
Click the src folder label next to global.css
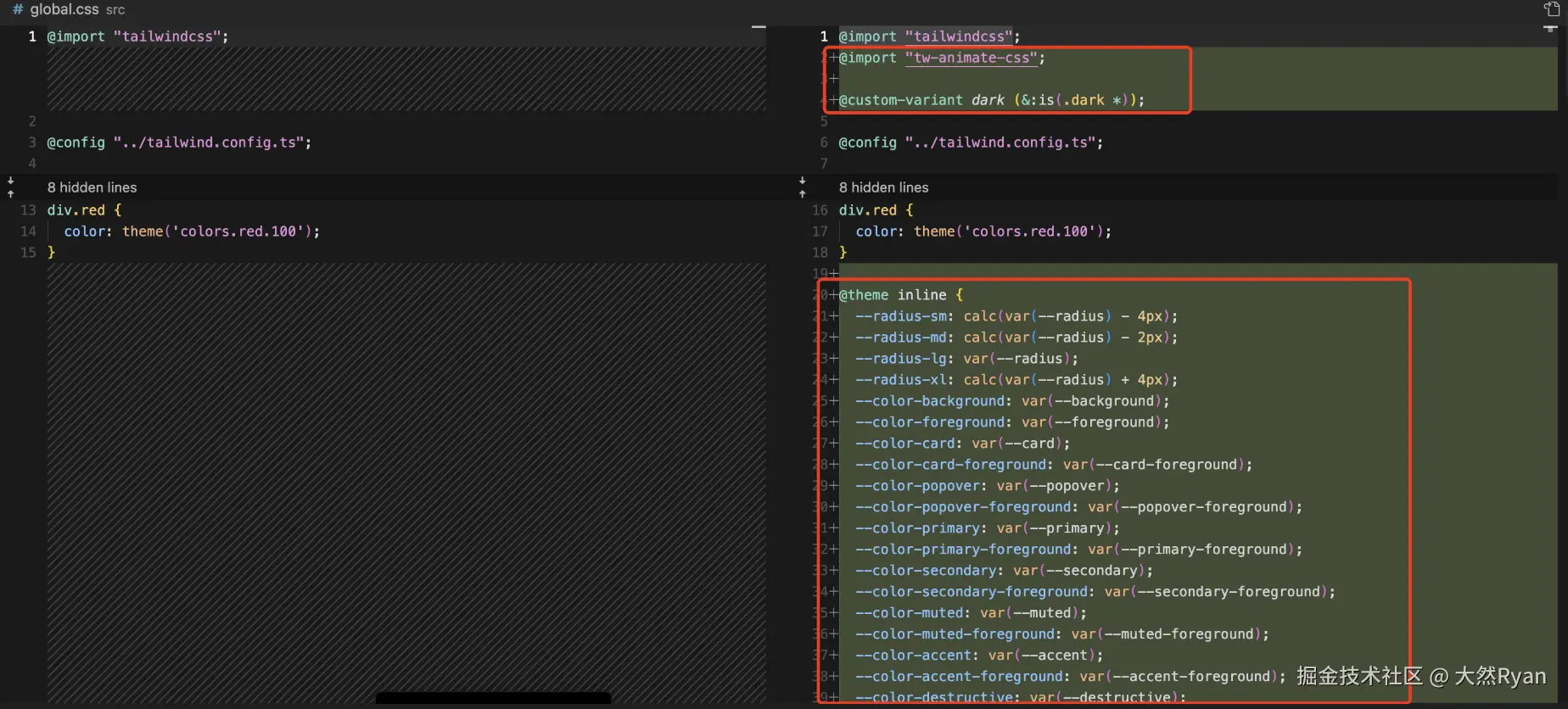[x=115, y=10]
